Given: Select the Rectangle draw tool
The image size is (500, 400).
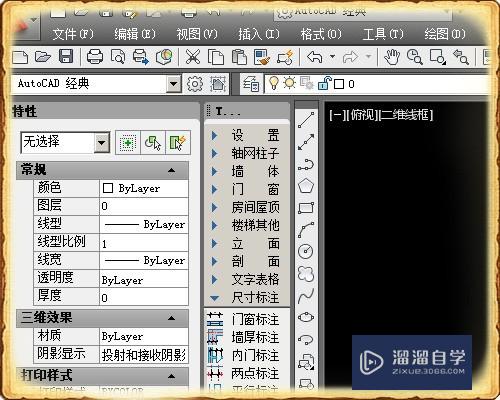Looking at the screenshot, I should 306,208.
